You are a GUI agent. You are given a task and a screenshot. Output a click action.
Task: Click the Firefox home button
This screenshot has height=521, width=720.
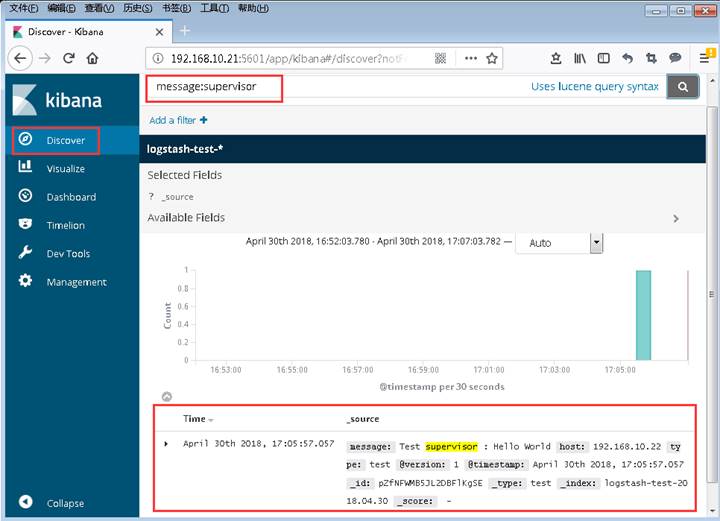click(x=92, y=58)
